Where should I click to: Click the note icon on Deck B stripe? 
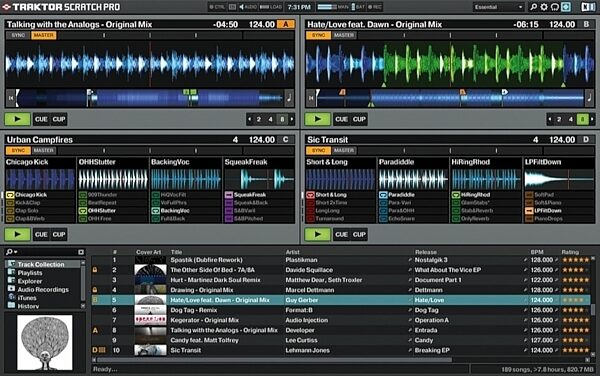tap(589, 98)
